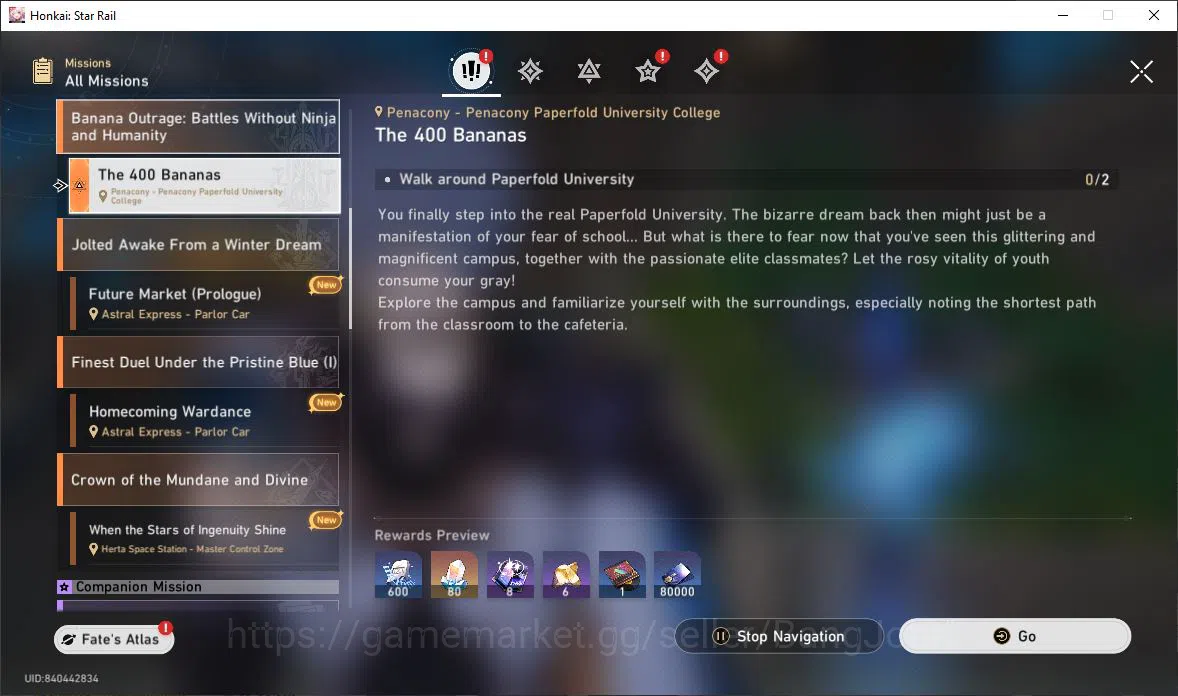Viewport: 1178px width, 696px height.
Task: Click the Companion Mission section header
Action: click(198, 587)
